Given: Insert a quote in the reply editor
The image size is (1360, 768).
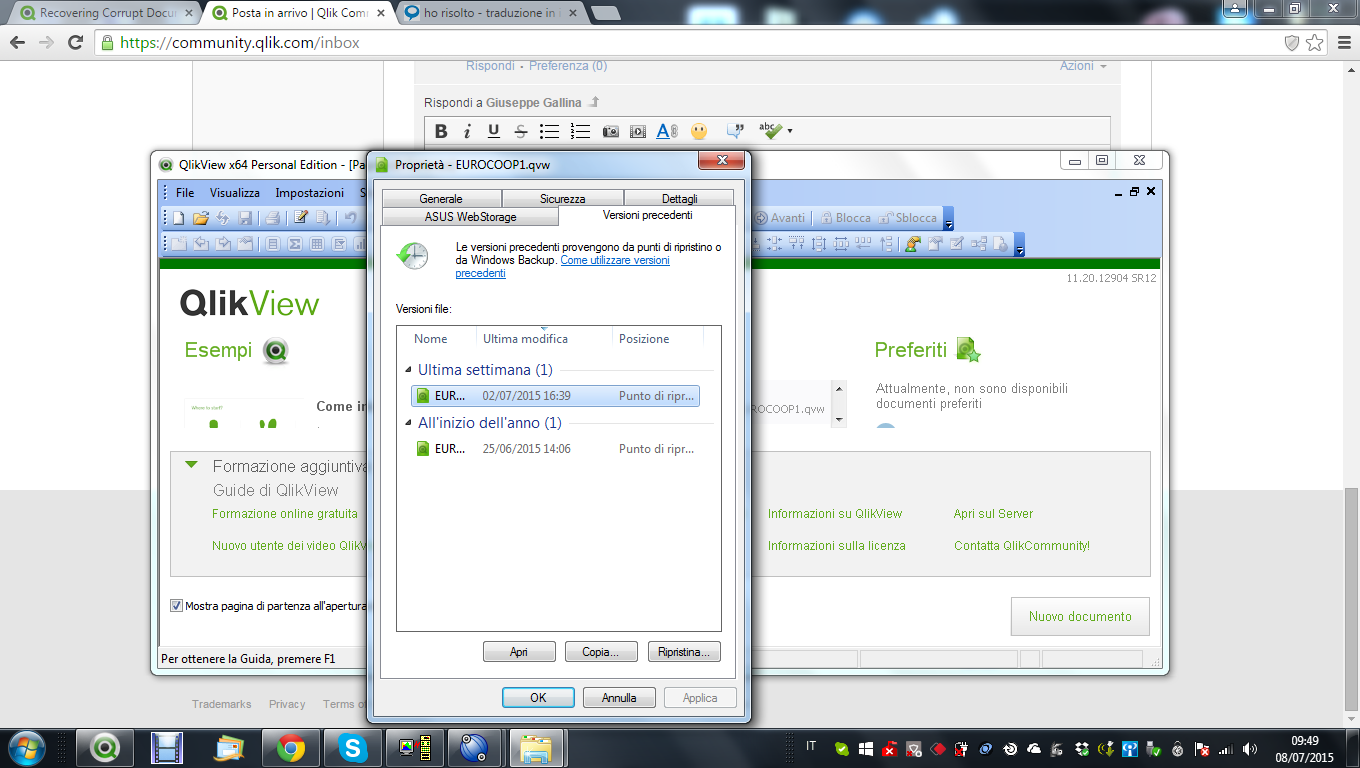Looking at the screenshot, I should [x=735, y=131].
